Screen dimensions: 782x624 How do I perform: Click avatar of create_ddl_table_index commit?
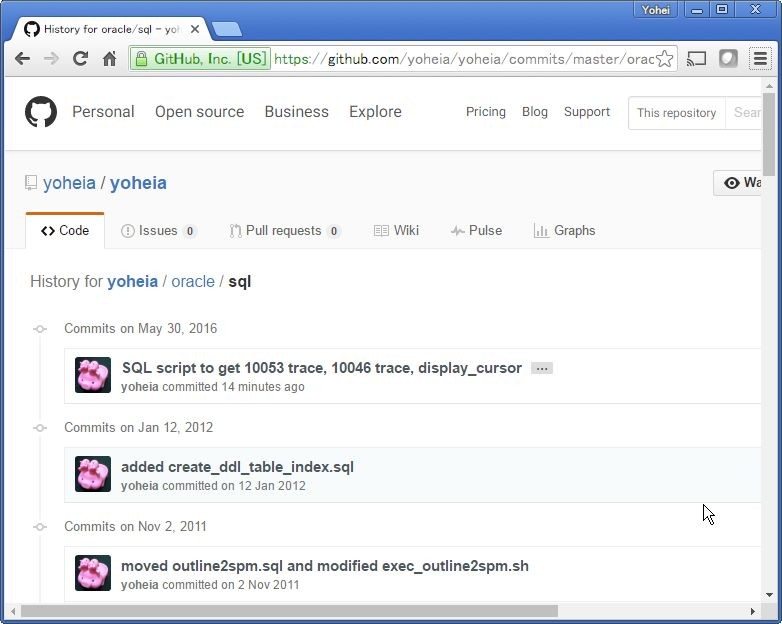[93, 474]
